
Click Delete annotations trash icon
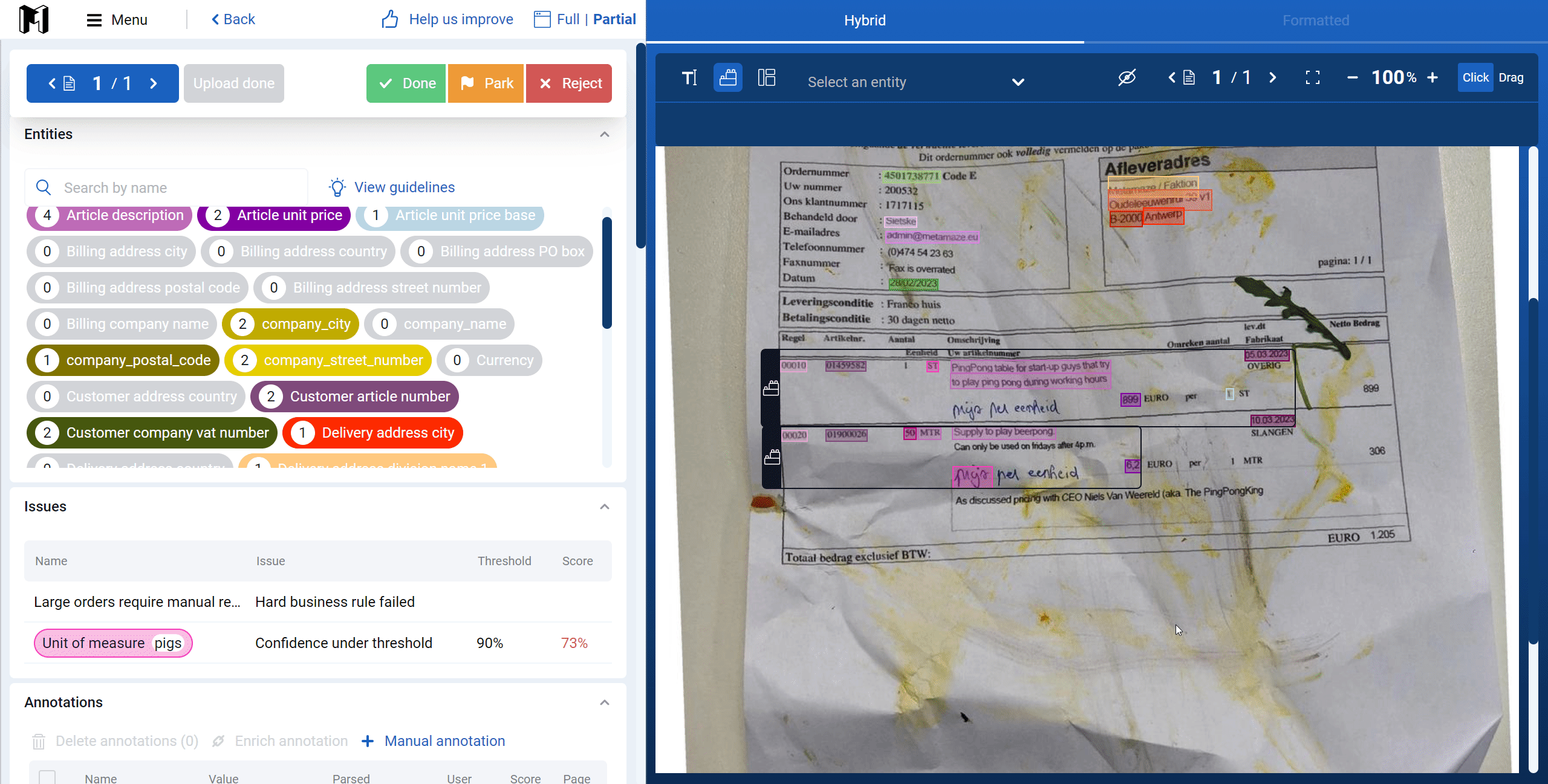tap(39, 741)
